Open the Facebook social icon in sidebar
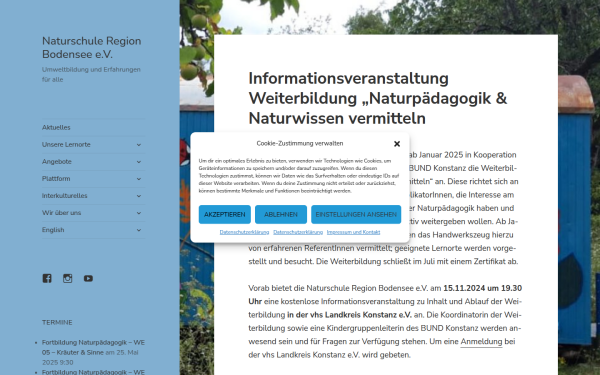This screenshot has width=600, height=375. [x=47, y=278]
